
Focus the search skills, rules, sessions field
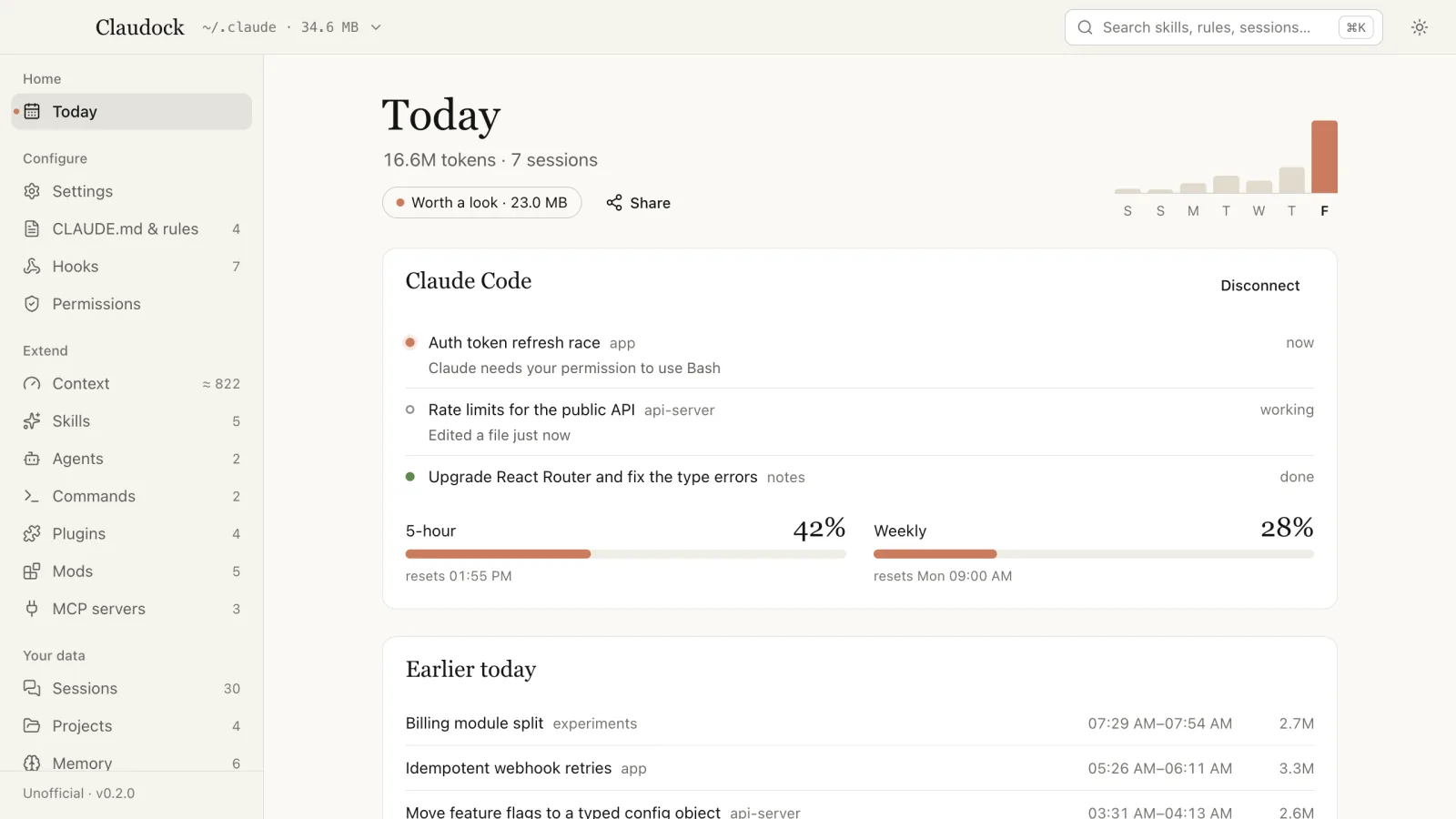1223,27
